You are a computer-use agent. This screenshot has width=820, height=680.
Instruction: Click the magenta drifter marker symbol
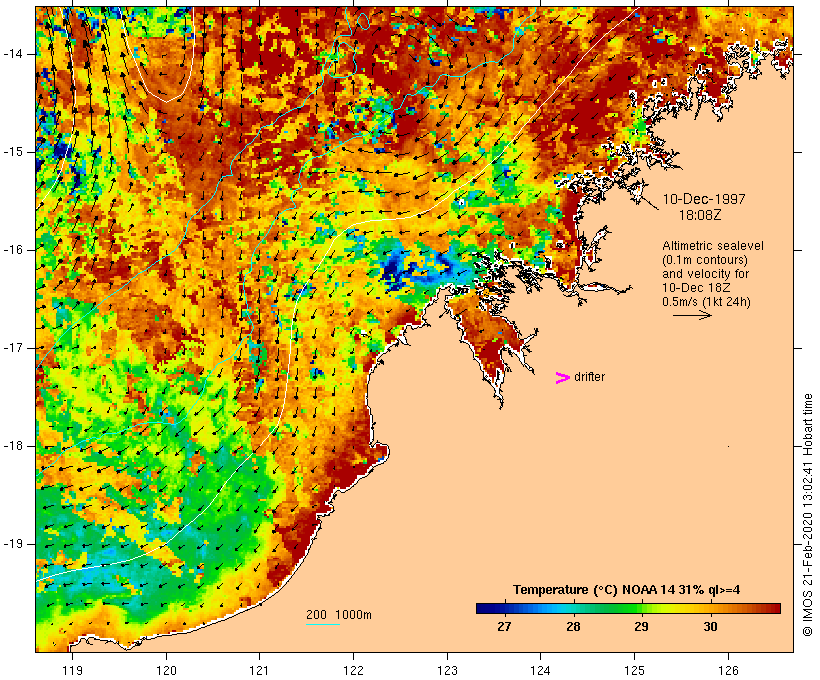pos(562,378)
